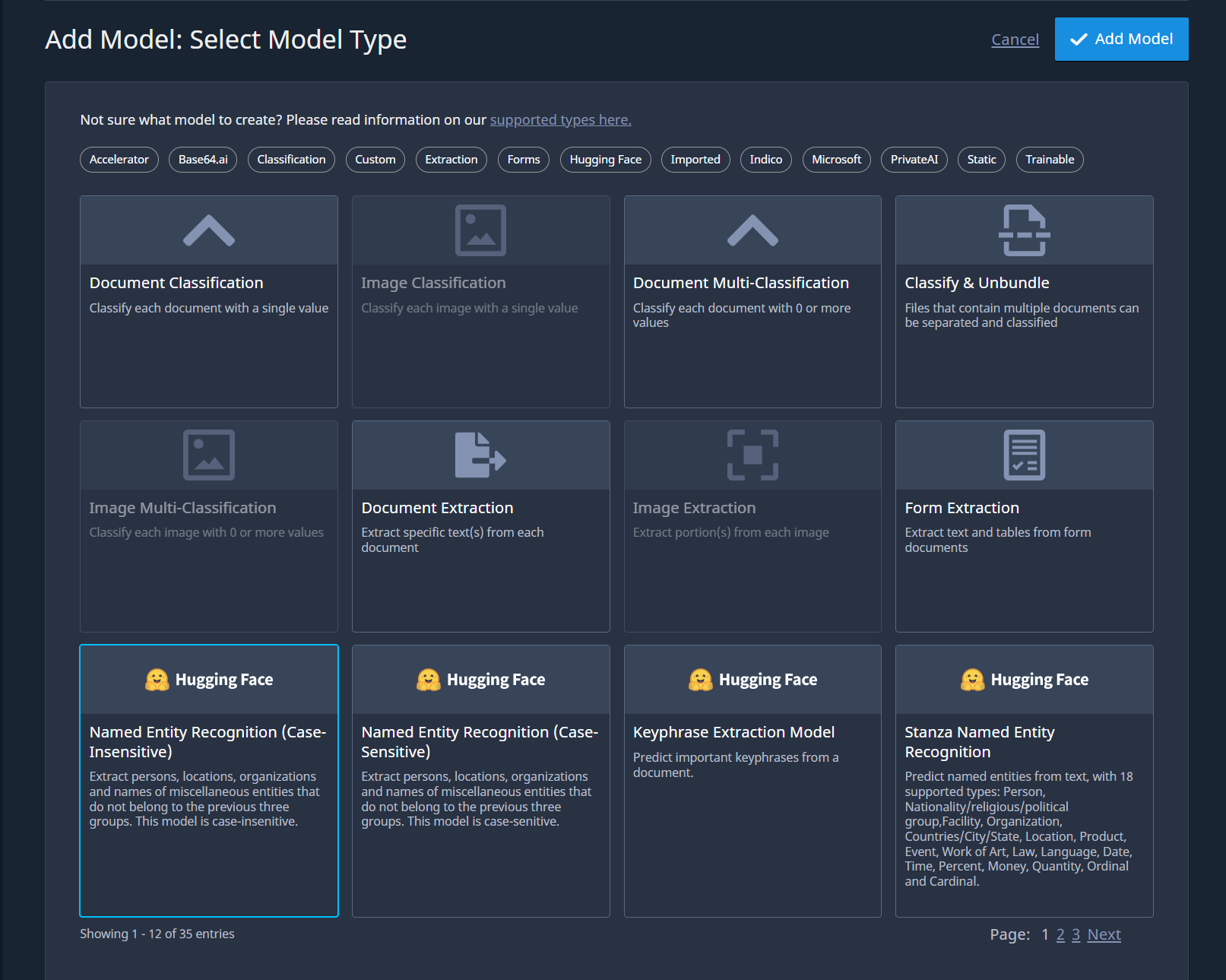Pick the Keyphrase Extraction Model title

click(x=733, y=732)
